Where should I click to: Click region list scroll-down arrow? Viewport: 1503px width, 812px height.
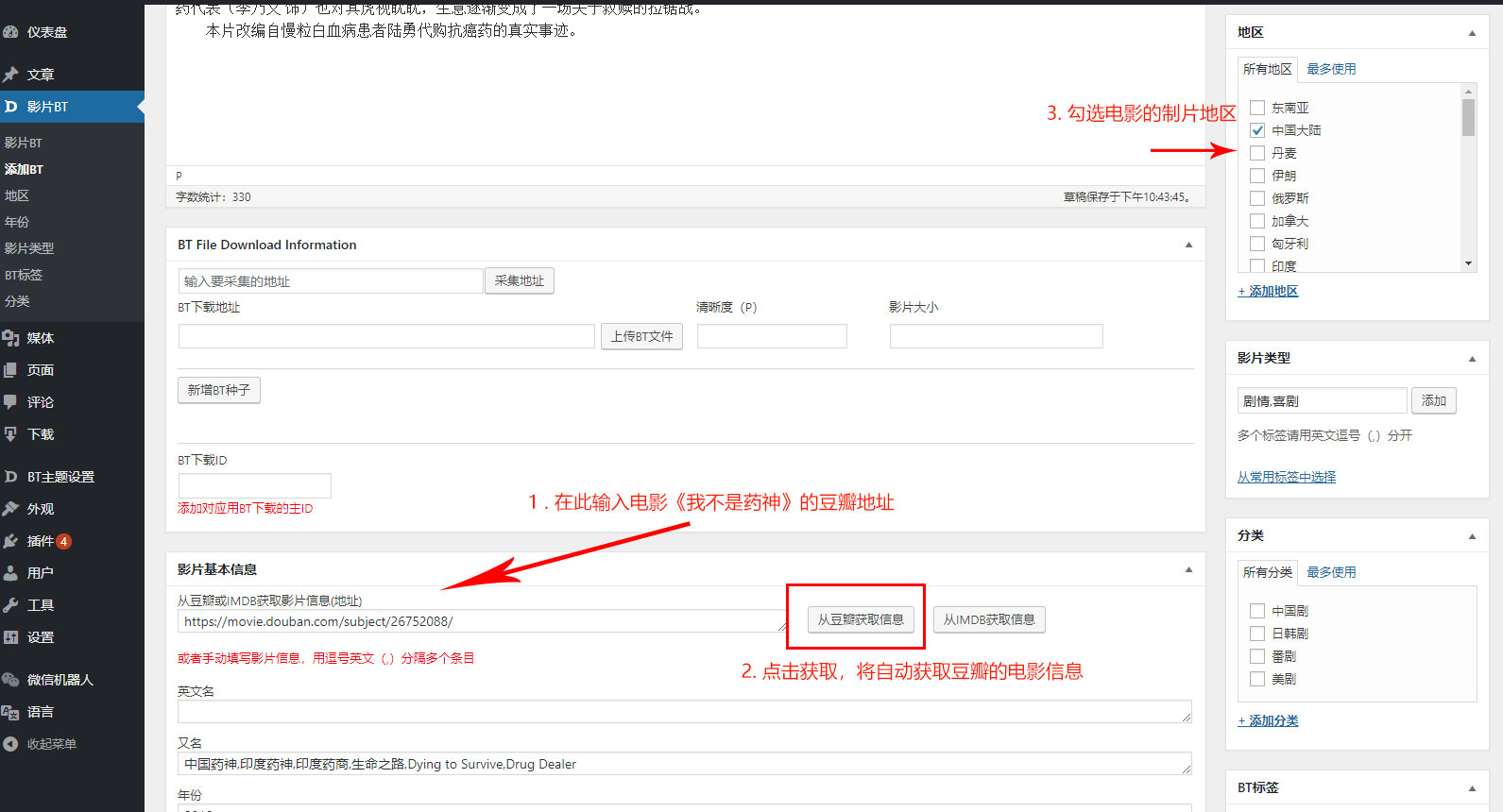pos(1468,263)
